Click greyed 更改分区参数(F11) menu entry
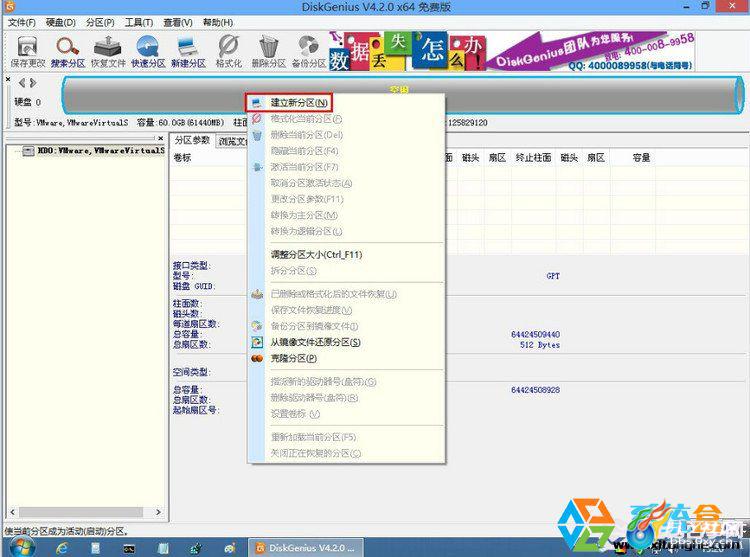 (347, 199)
